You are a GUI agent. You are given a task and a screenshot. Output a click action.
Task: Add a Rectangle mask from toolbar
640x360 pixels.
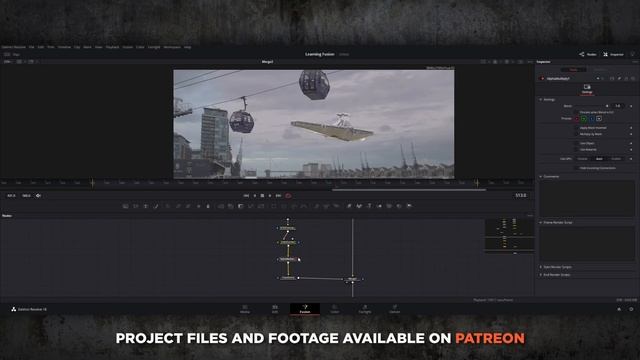274,206
